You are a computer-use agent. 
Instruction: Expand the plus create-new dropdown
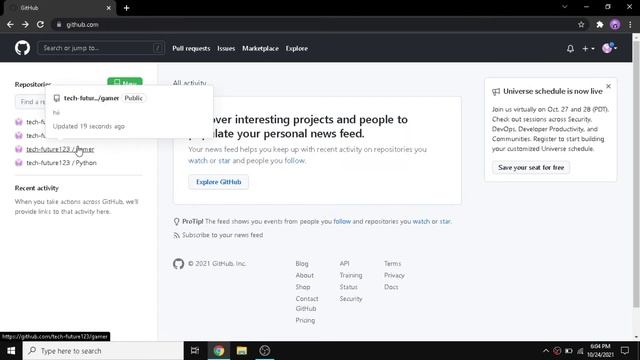(x=588, y=49)
